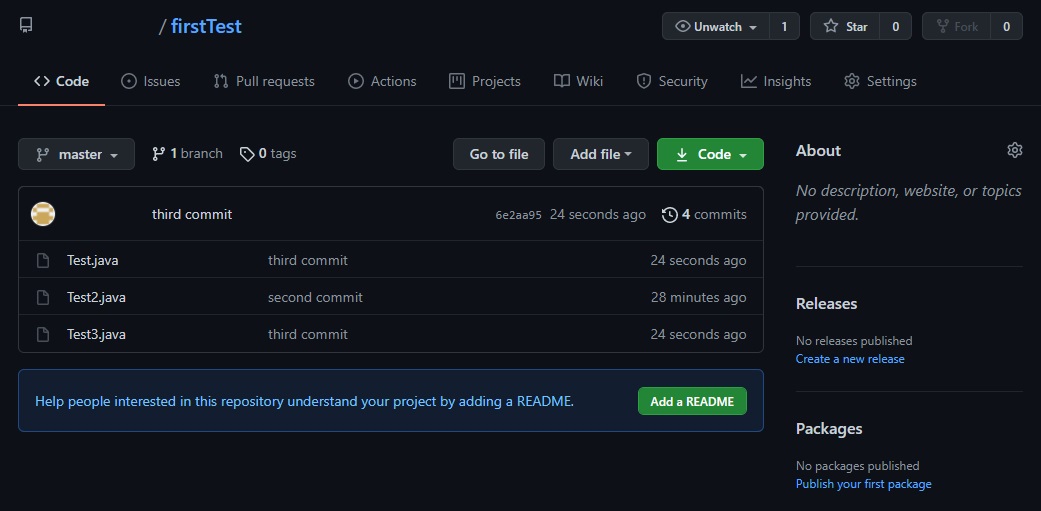Open the latest 'third commit' message in header
This screenshot has height=511, width=1041.
coord(192,214)
